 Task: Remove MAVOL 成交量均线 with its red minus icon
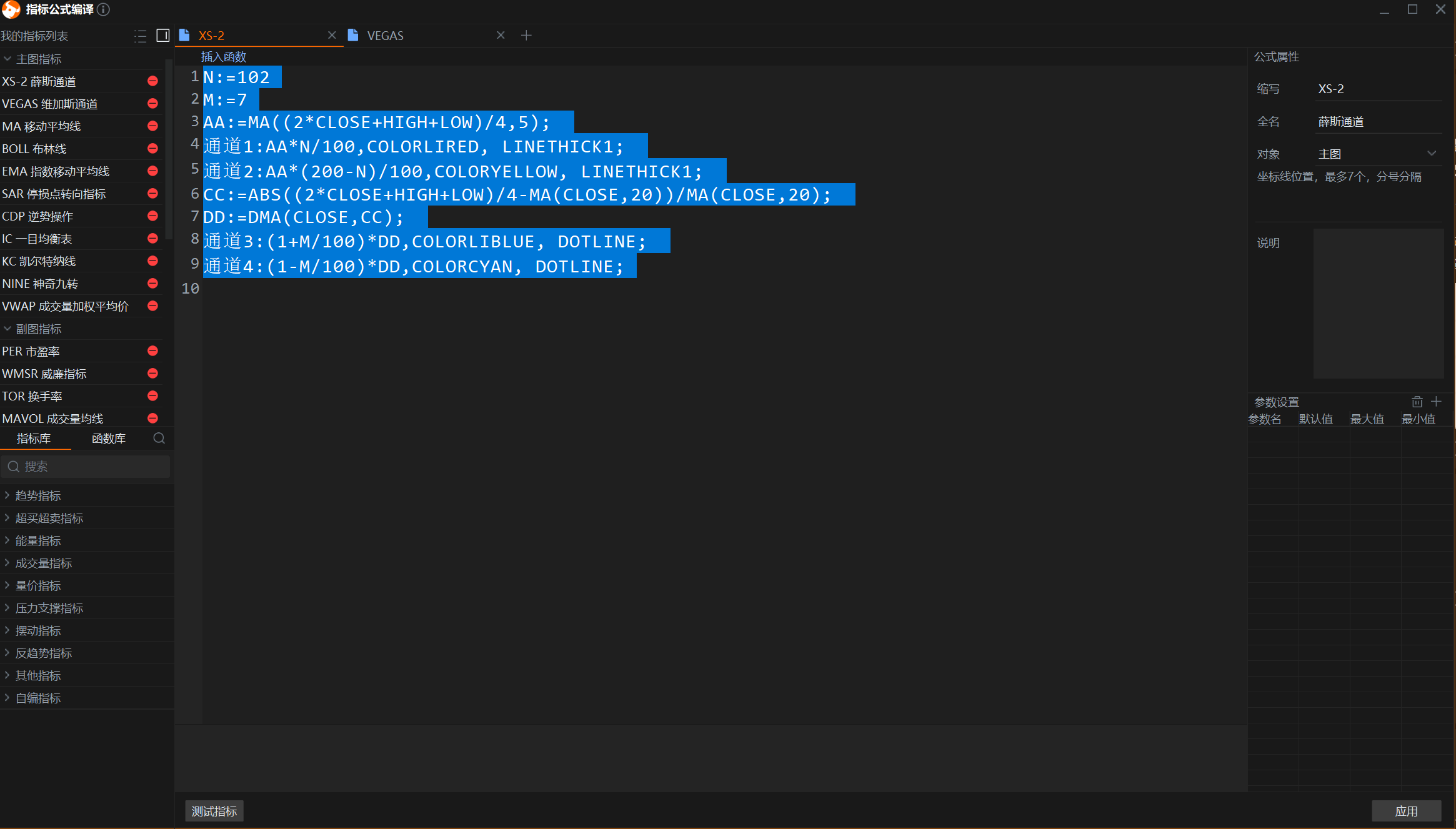(152, 419)
